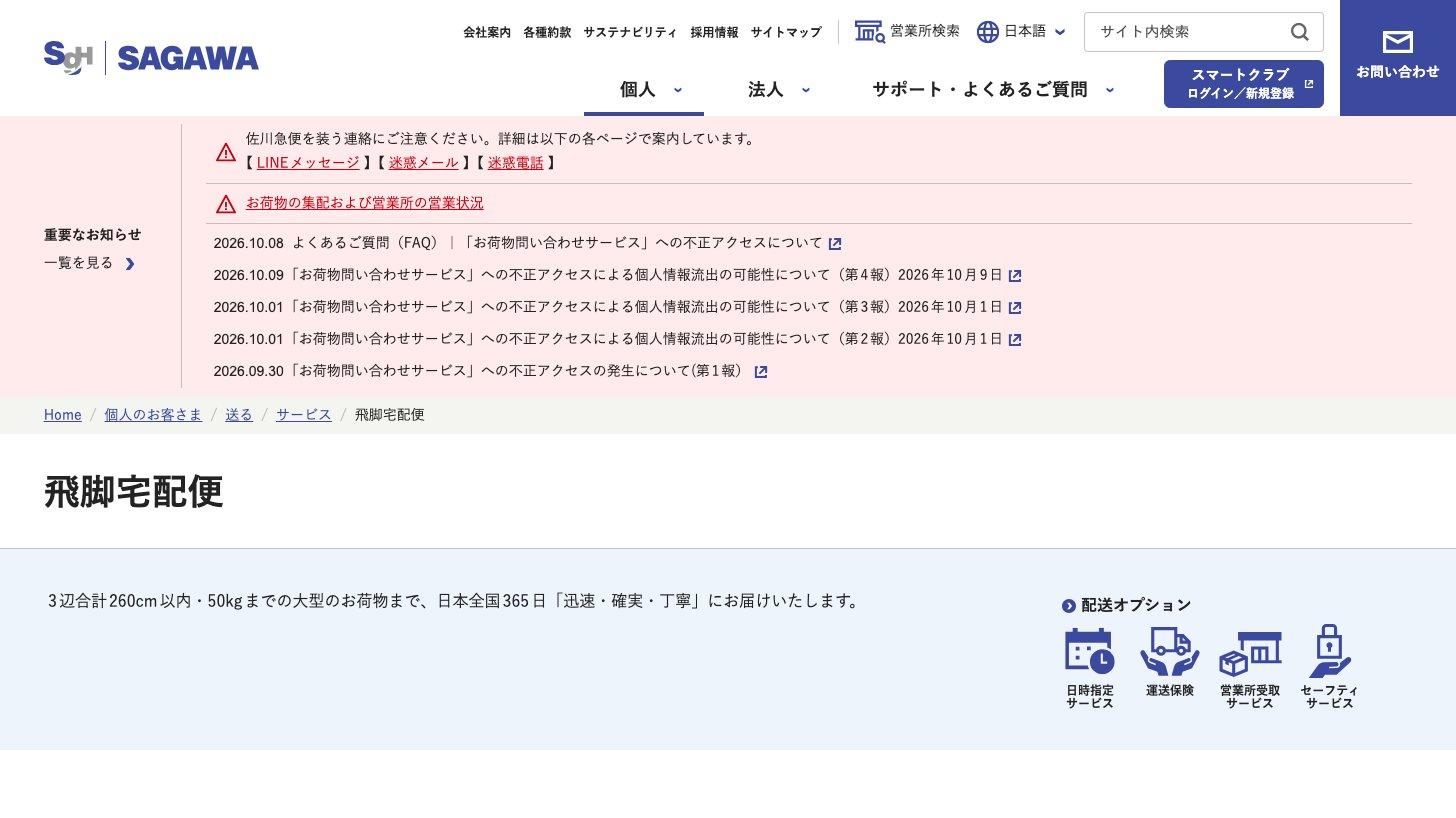Go to Home breadcrumb

(63, 415)
